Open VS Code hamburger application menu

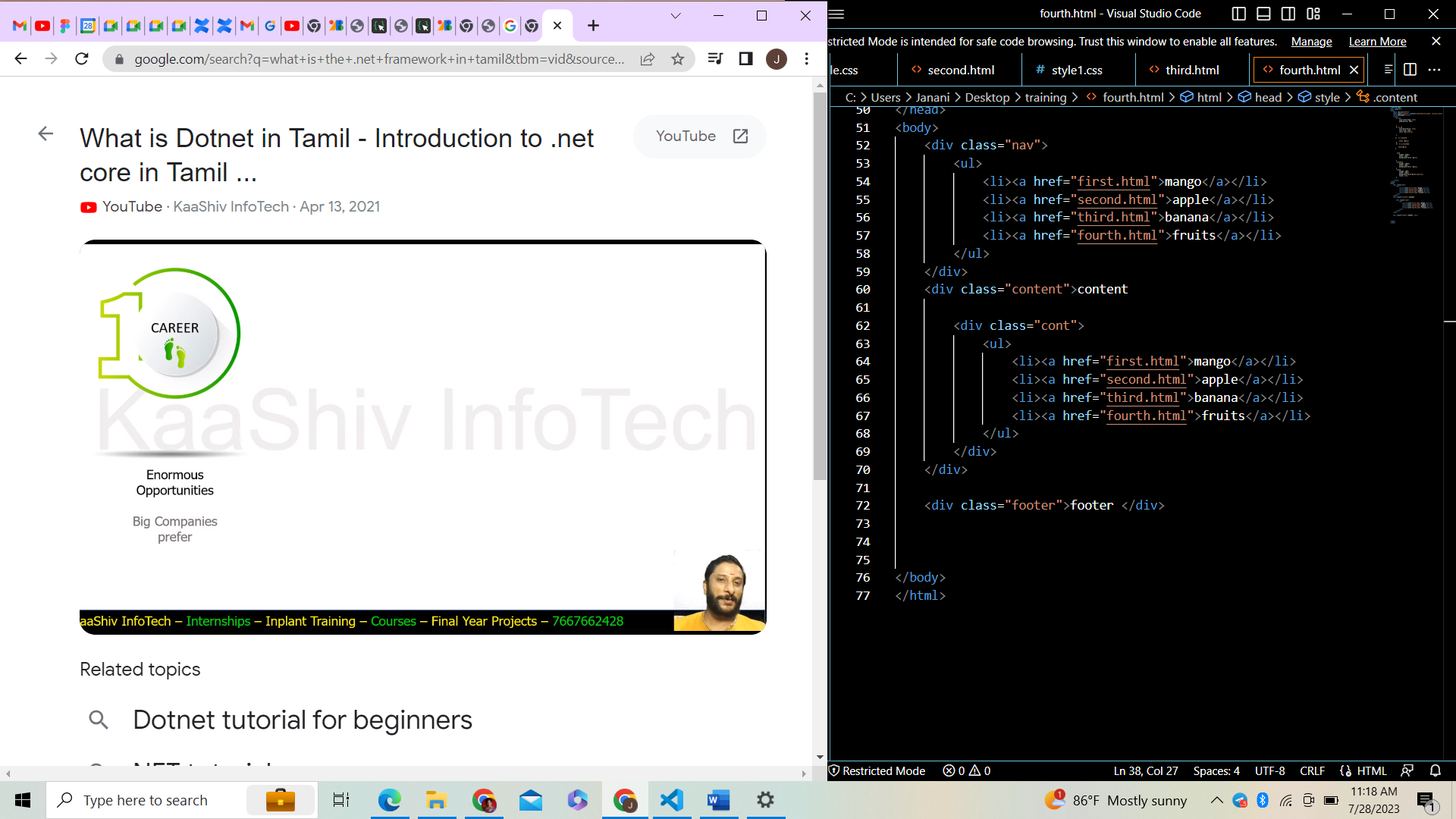tap(836, 14)
